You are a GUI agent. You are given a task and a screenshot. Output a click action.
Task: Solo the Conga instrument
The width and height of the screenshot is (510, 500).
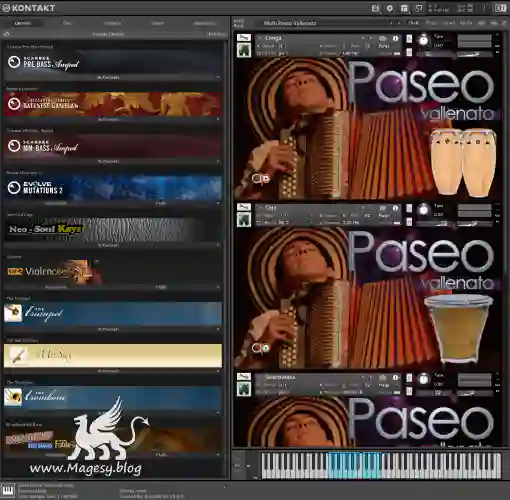coord(409,39)
